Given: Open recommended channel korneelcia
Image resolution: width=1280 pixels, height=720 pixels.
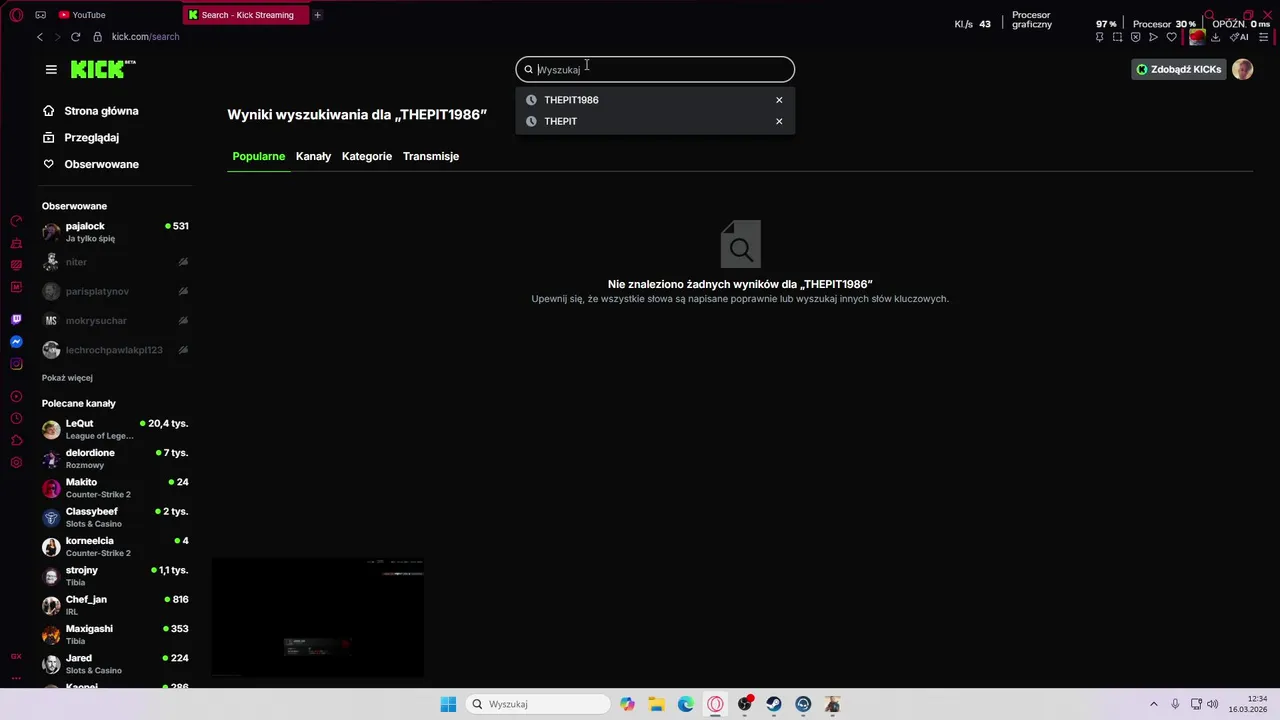Looking at the screenshot, I should point(115,546).
